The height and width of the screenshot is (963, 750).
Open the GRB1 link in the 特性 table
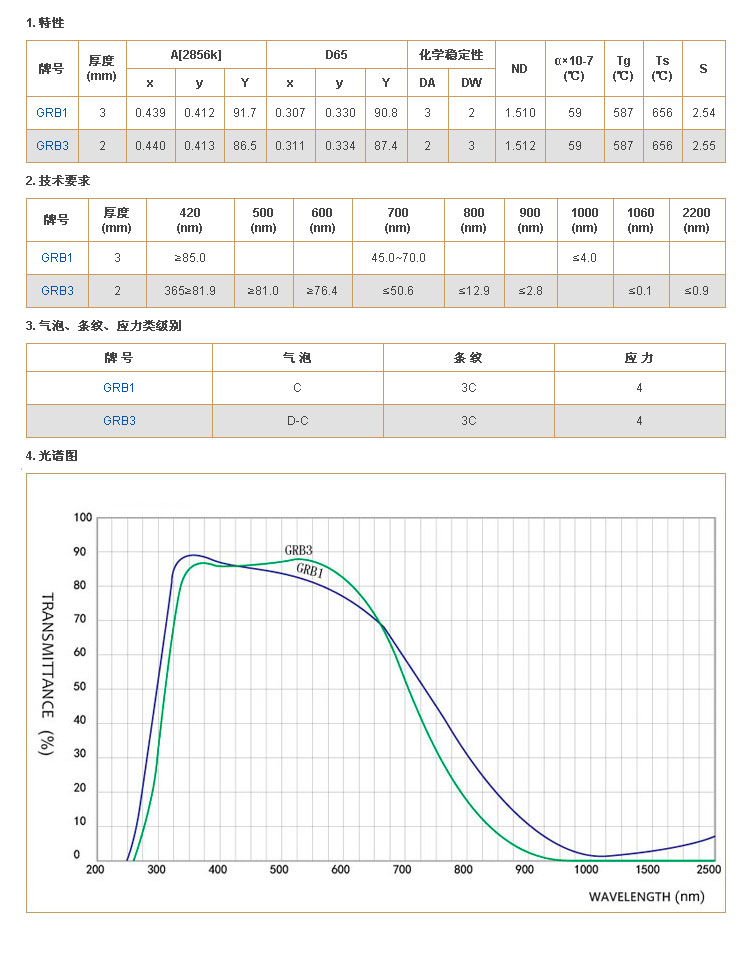[x=52, y=113]
